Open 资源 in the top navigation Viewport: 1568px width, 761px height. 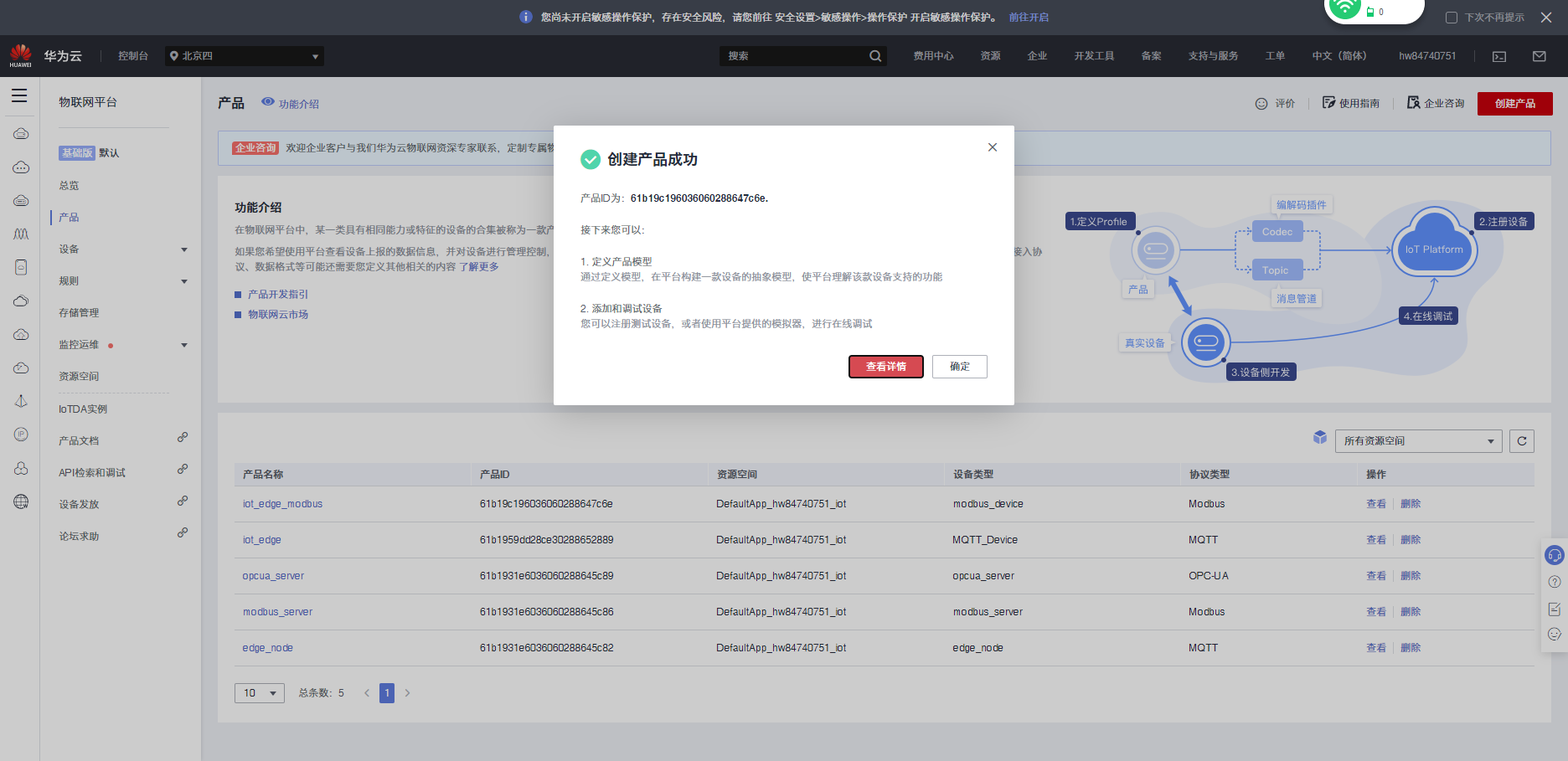coord(990,56)
